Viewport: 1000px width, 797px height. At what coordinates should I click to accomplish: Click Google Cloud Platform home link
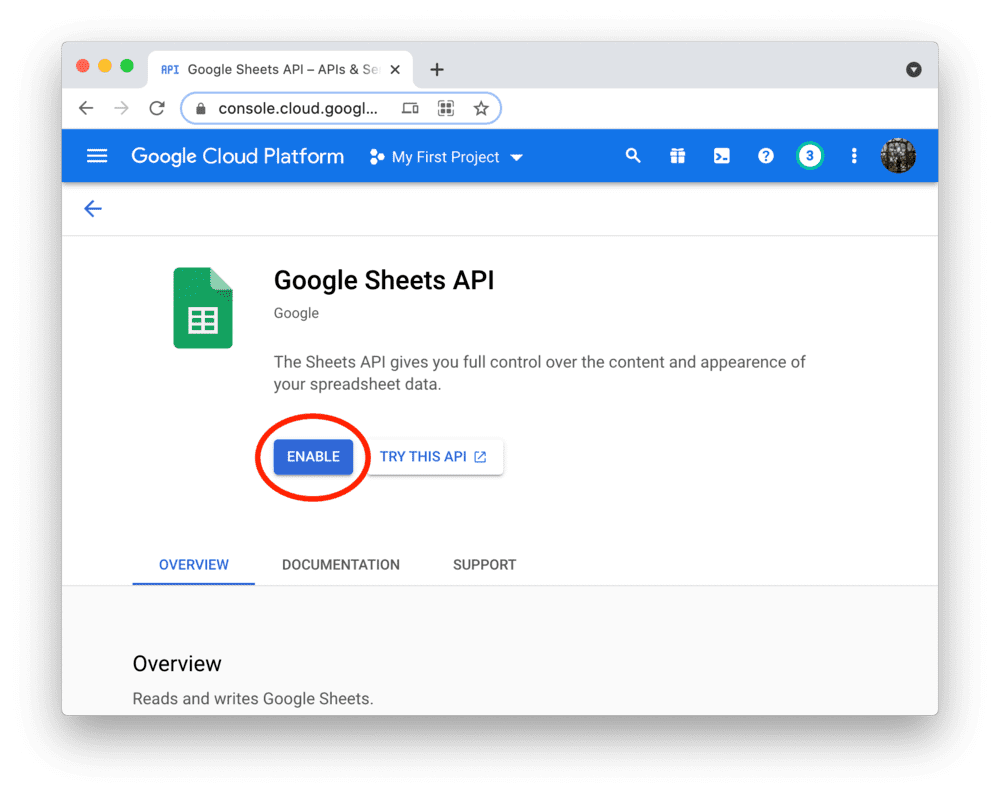click(237, 156)
